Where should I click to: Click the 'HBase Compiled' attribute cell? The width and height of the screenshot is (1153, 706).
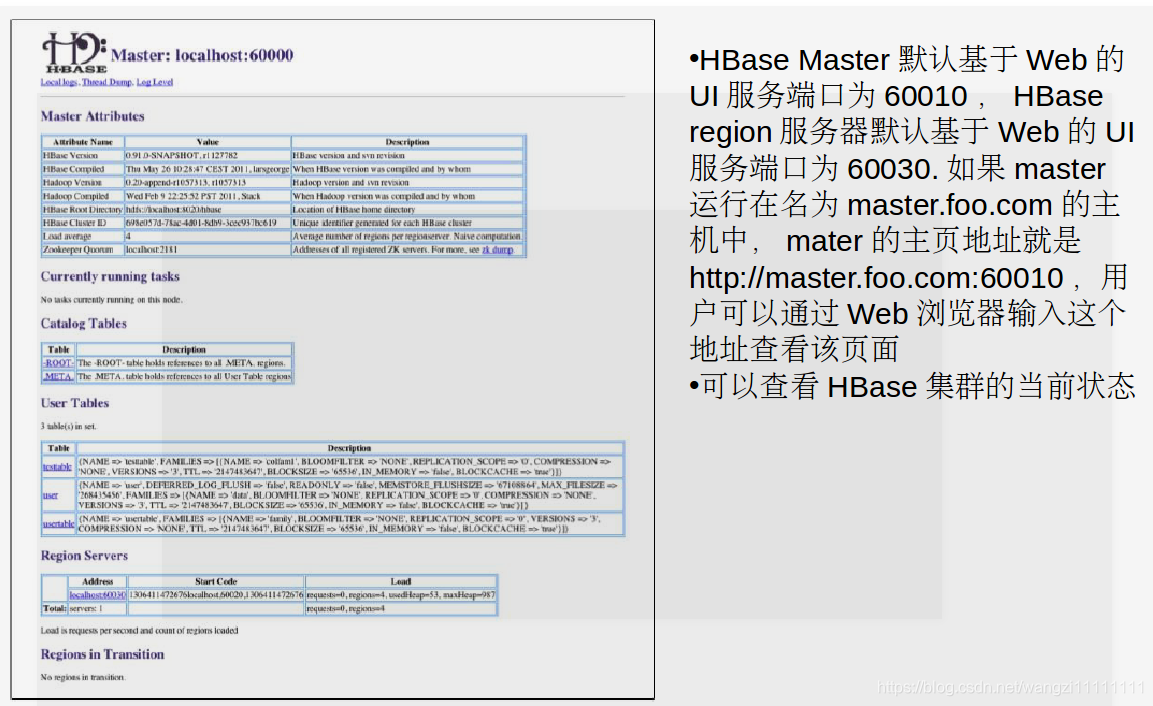[83, 169]
